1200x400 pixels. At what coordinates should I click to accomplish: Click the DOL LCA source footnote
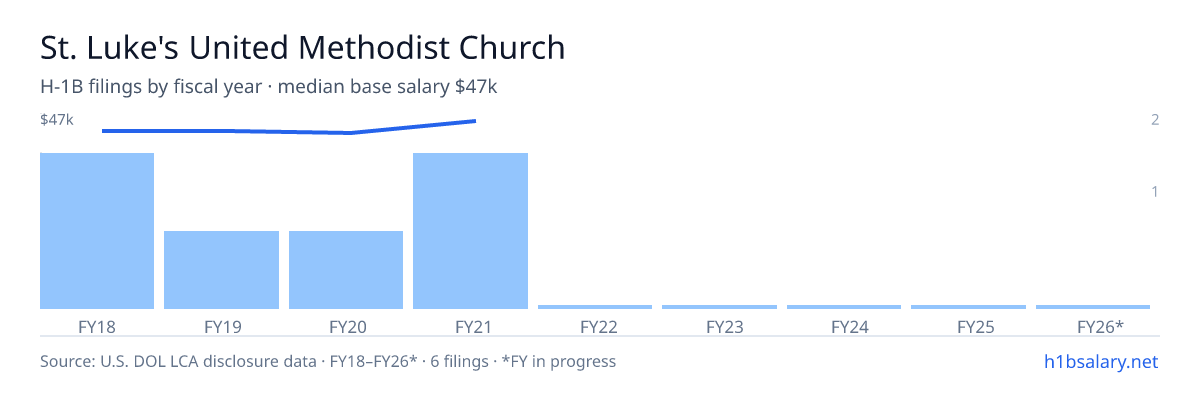[x=328, y=361]
